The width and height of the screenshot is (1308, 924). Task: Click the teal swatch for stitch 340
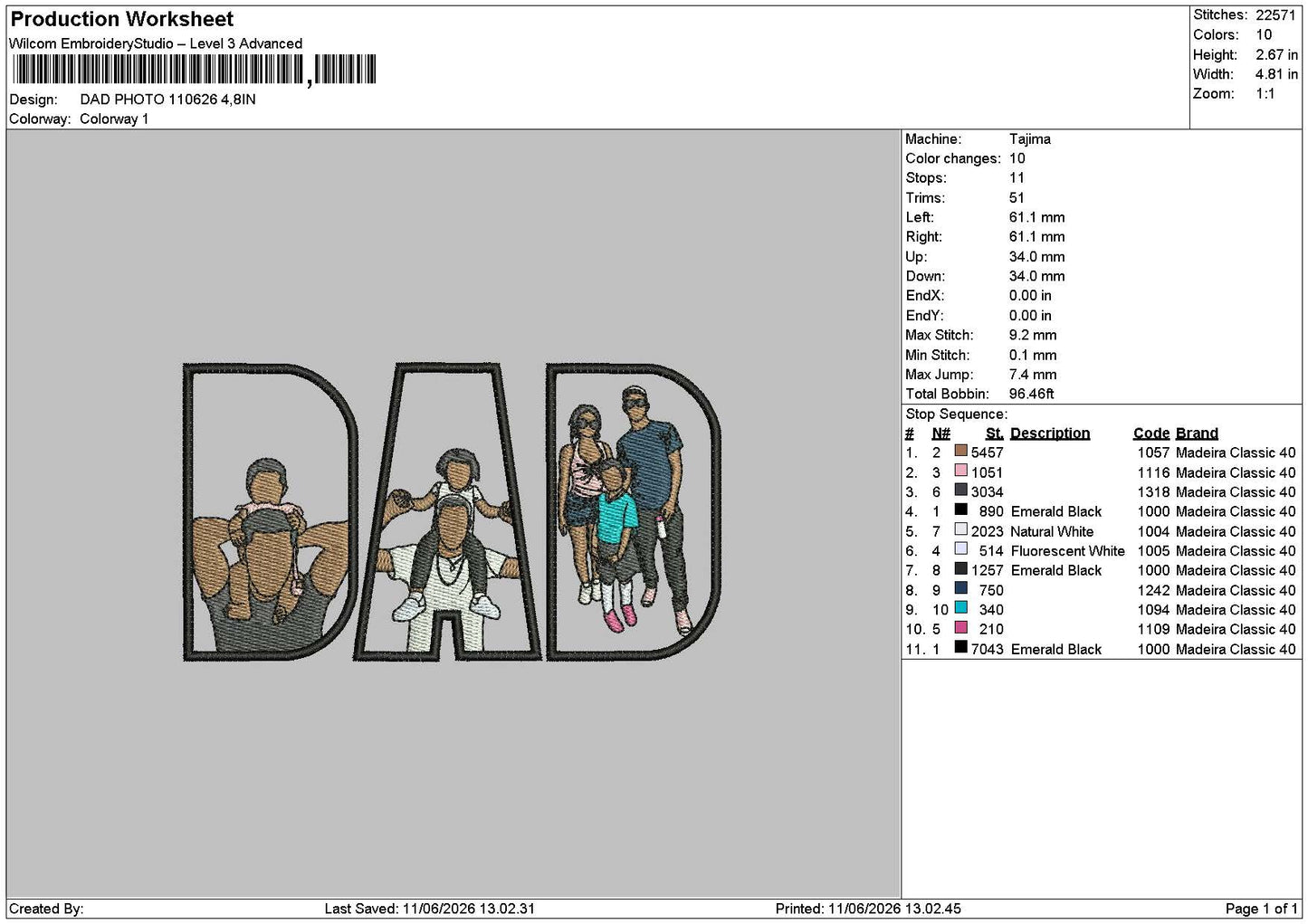960,608
